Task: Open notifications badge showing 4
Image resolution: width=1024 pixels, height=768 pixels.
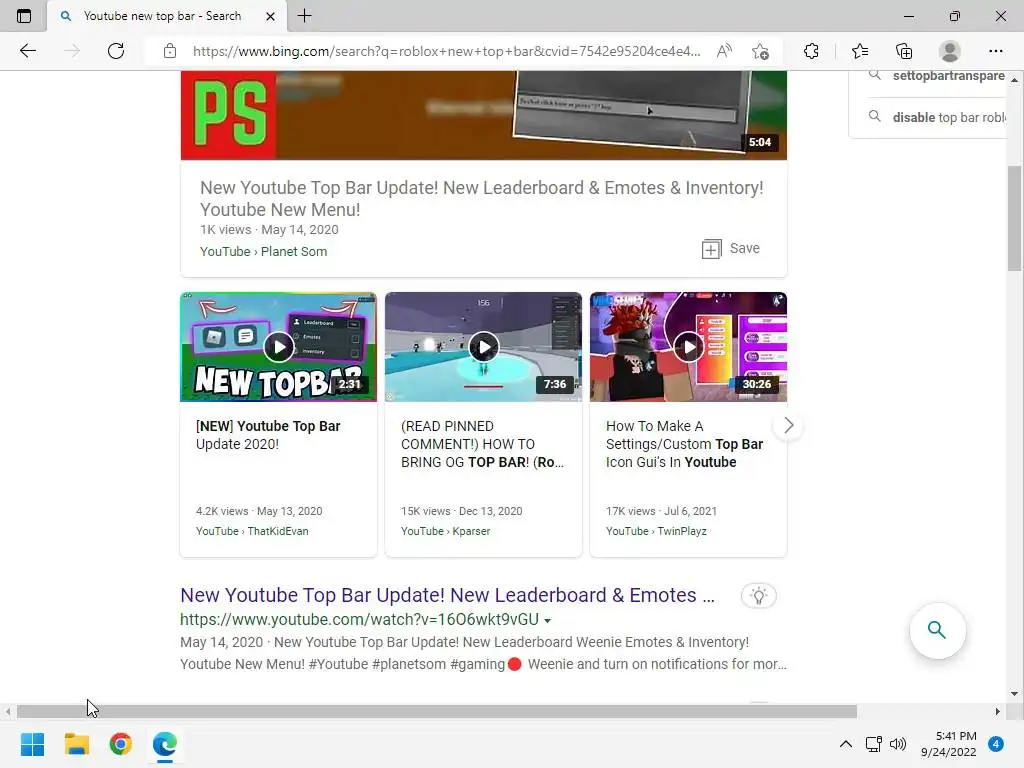Action: (x=996, y=744)
